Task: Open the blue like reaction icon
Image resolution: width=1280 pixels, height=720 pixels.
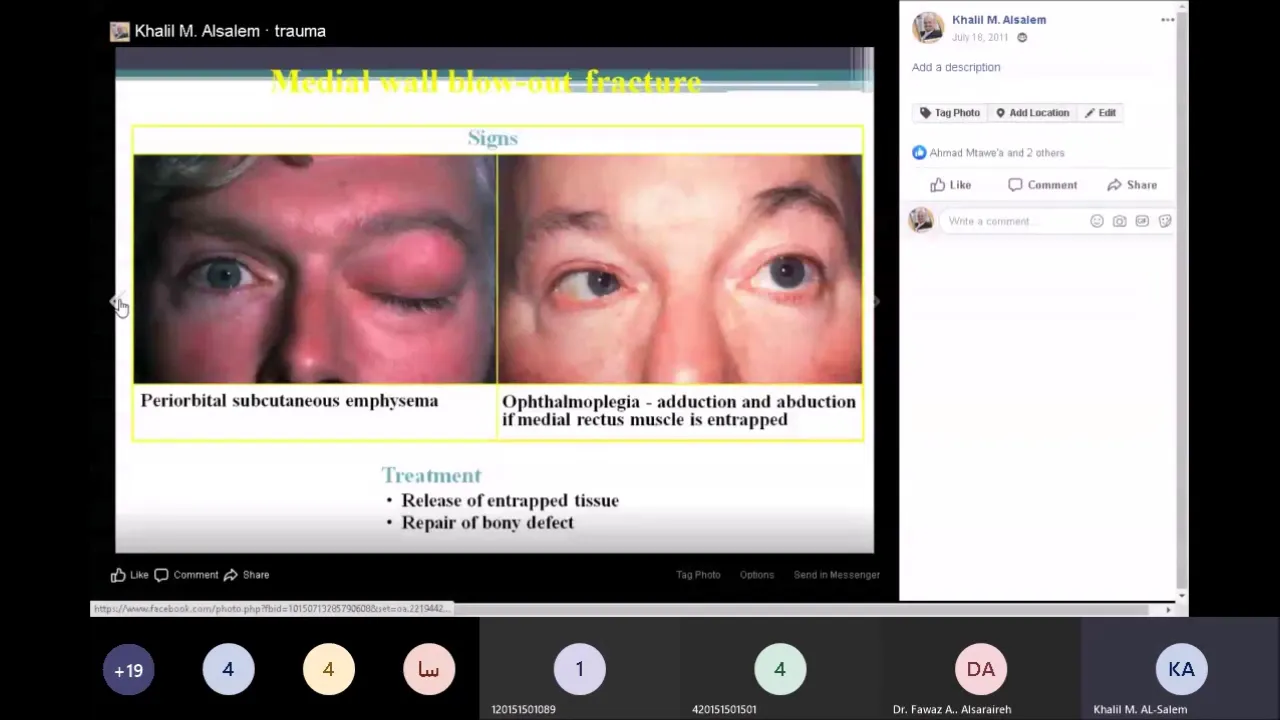Action: point(919,153)
